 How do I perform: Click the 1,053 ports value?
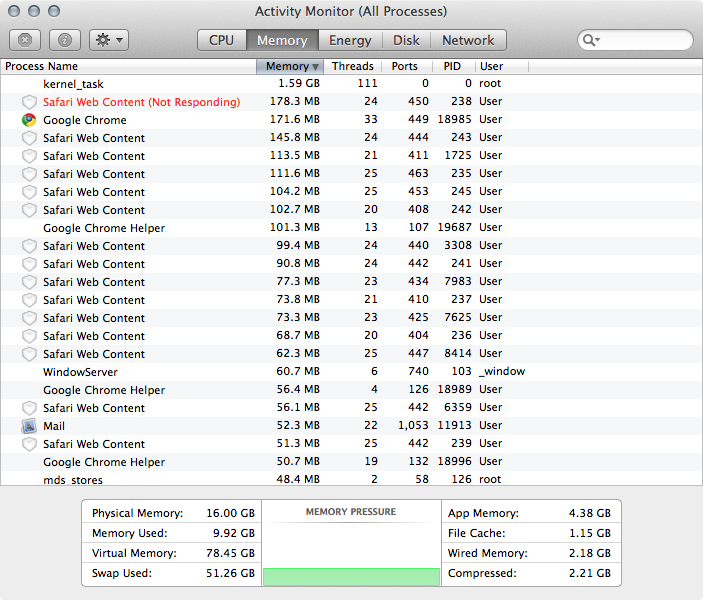pyautogui.click(x=413, y=425)
